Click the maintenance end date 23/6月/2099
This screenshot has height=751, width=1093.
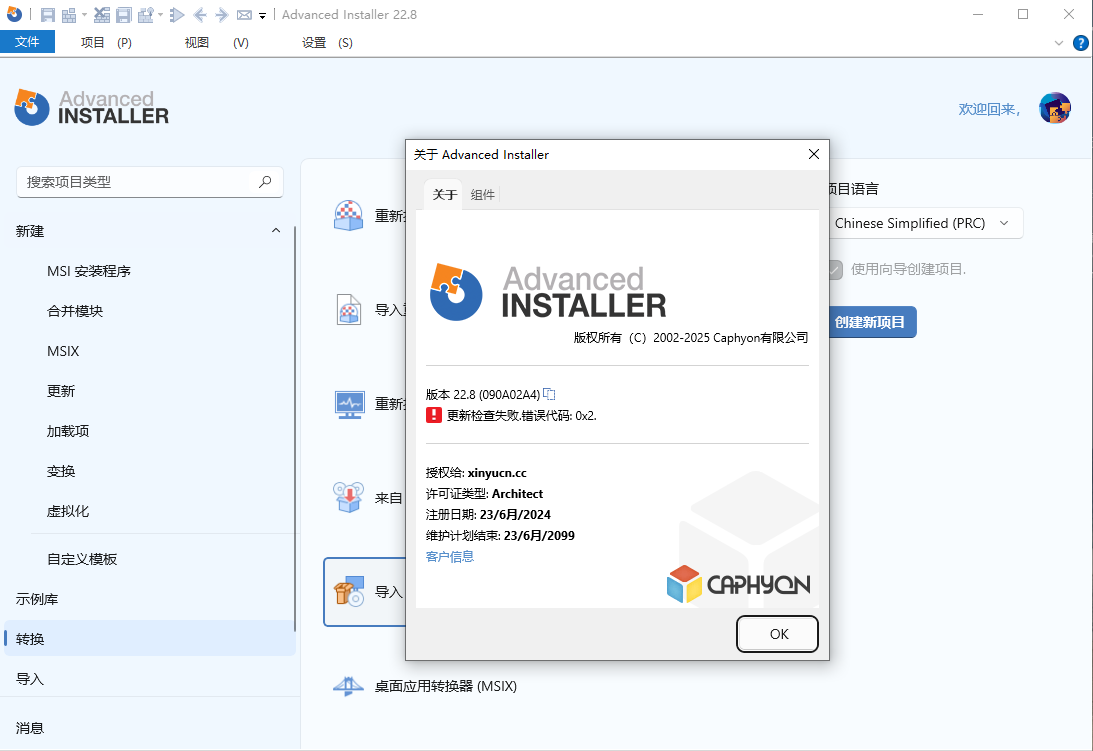[540, 536]
